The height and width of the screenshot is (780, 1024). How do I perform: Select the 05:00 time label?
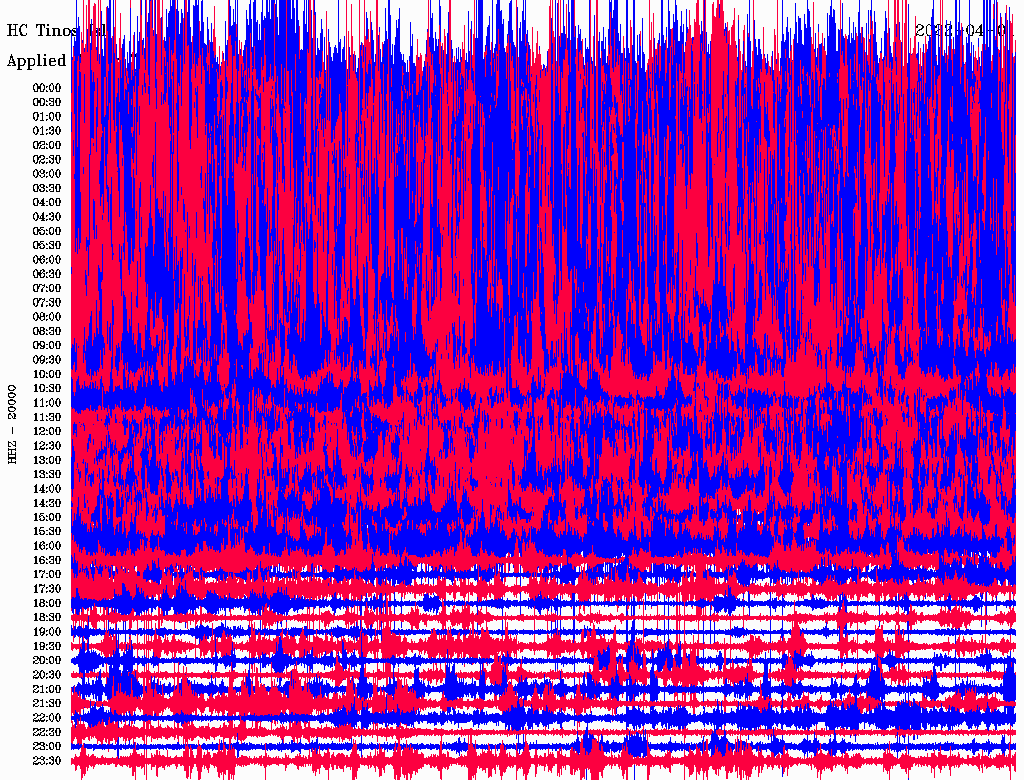[47, 231]
